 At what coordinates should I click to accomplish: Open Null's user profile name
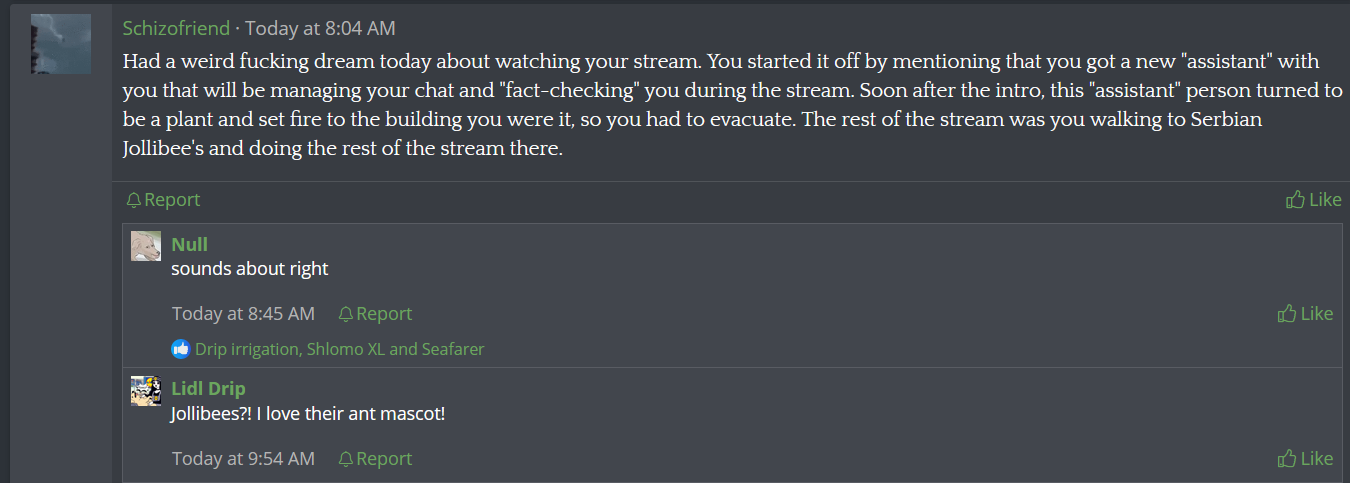[189, 244]
